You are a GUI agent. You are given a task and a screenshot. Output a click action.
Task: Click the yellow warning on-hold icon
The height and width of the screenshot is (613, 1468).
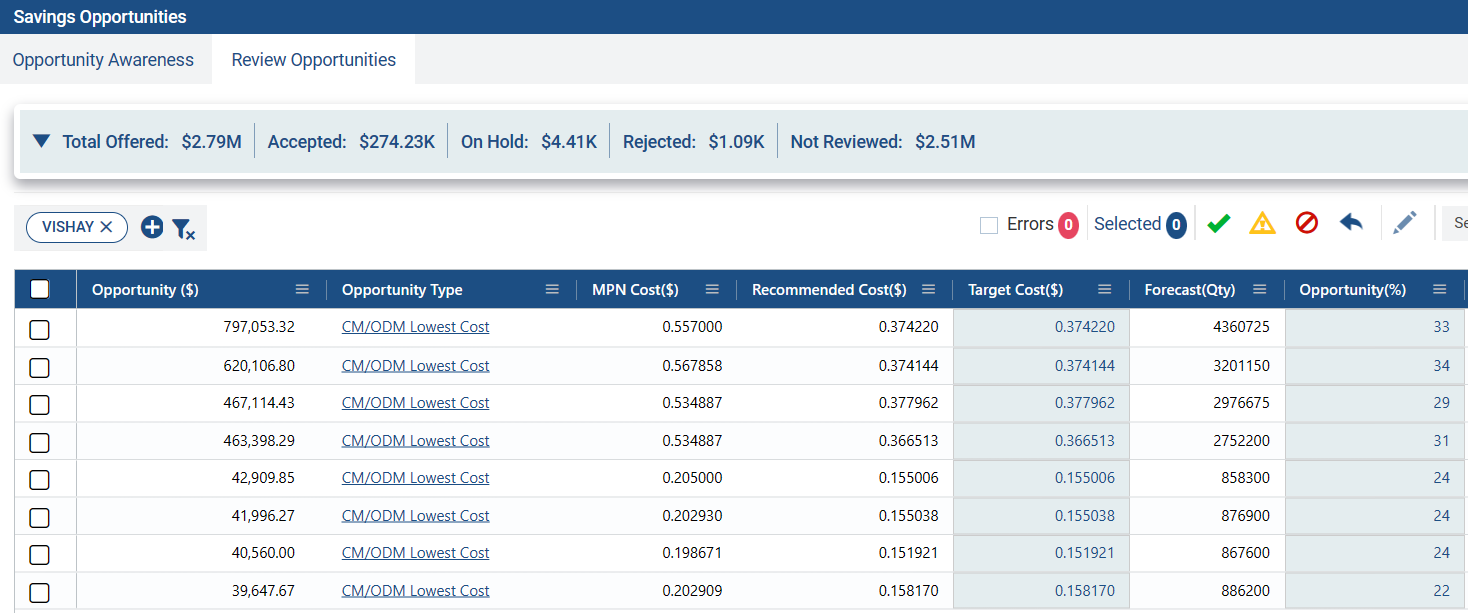(1262, 224)
